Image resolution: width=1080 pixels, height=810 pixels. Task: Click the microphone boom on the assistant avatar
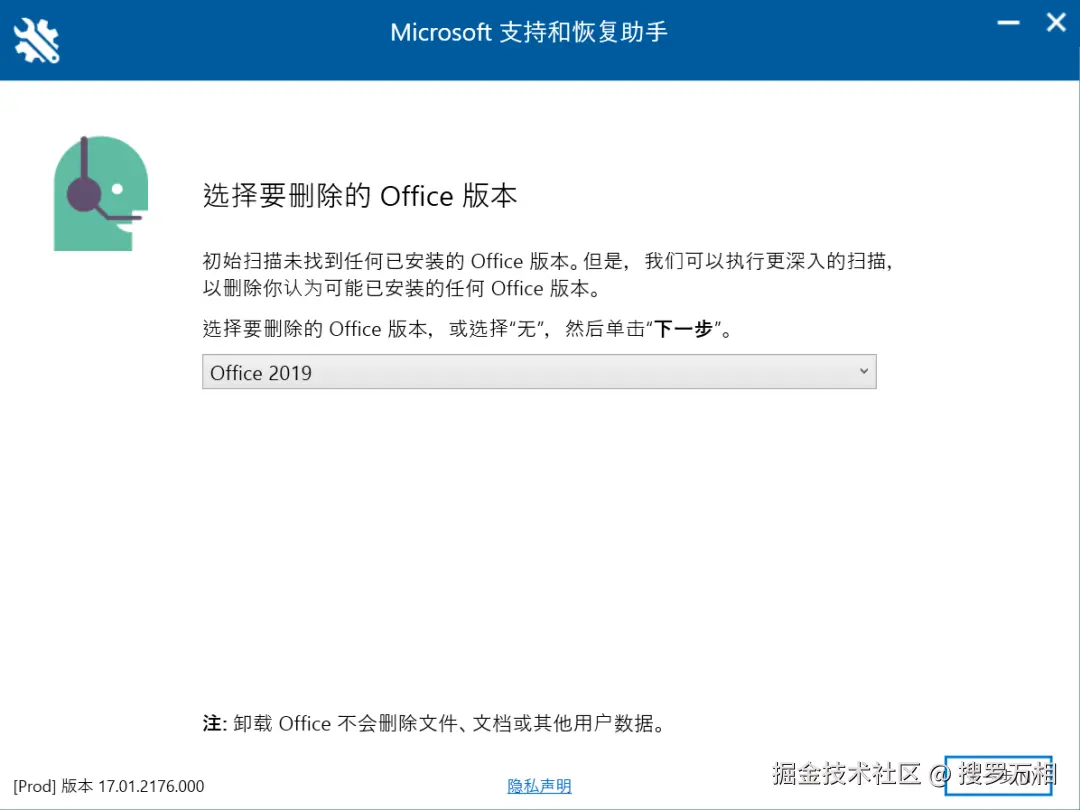tap(120, 215)
